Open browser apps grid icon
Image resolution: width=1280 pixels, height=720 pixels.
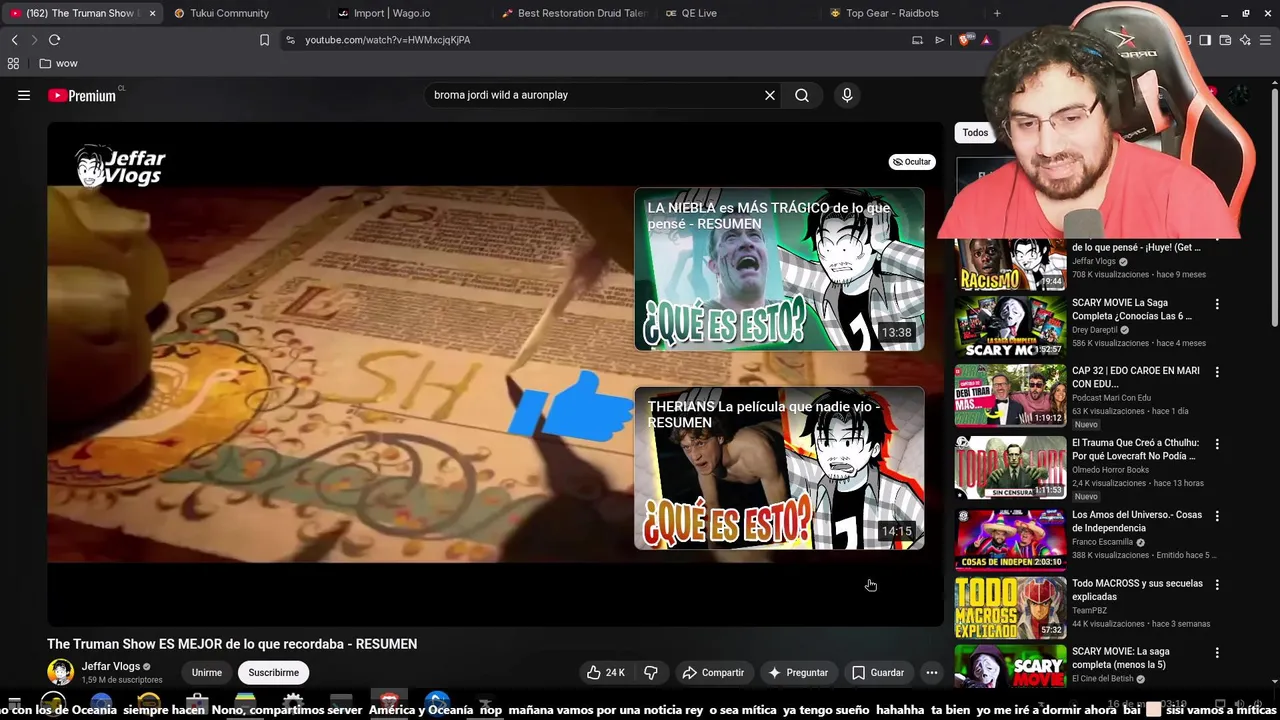pos(13,63)
